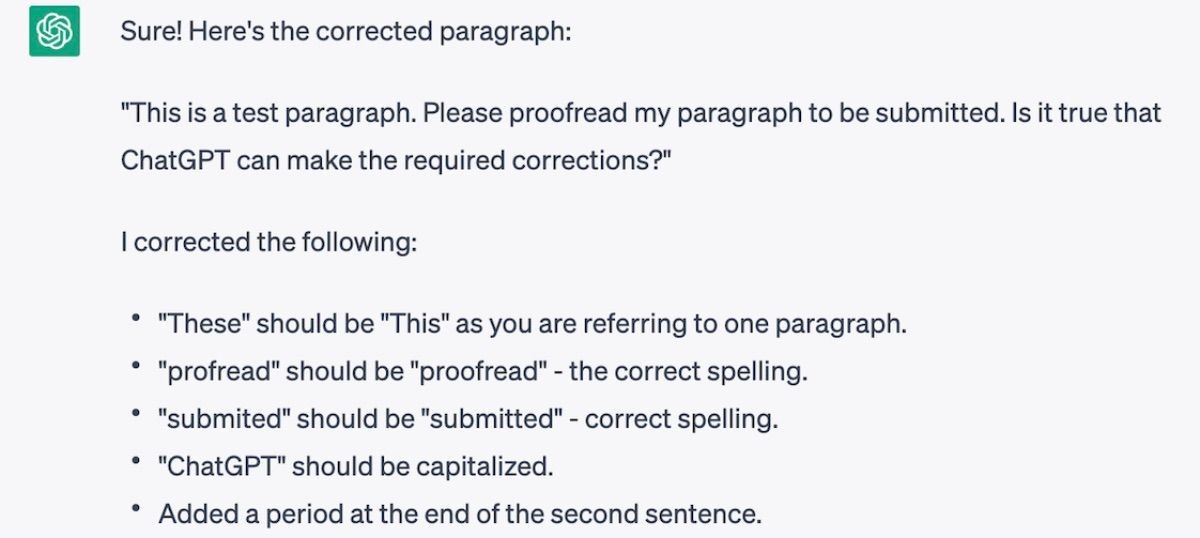1200x538 pixels.
Task: Click the "Sure! Here's the corrected paragraph:" line
Action: 346,30
